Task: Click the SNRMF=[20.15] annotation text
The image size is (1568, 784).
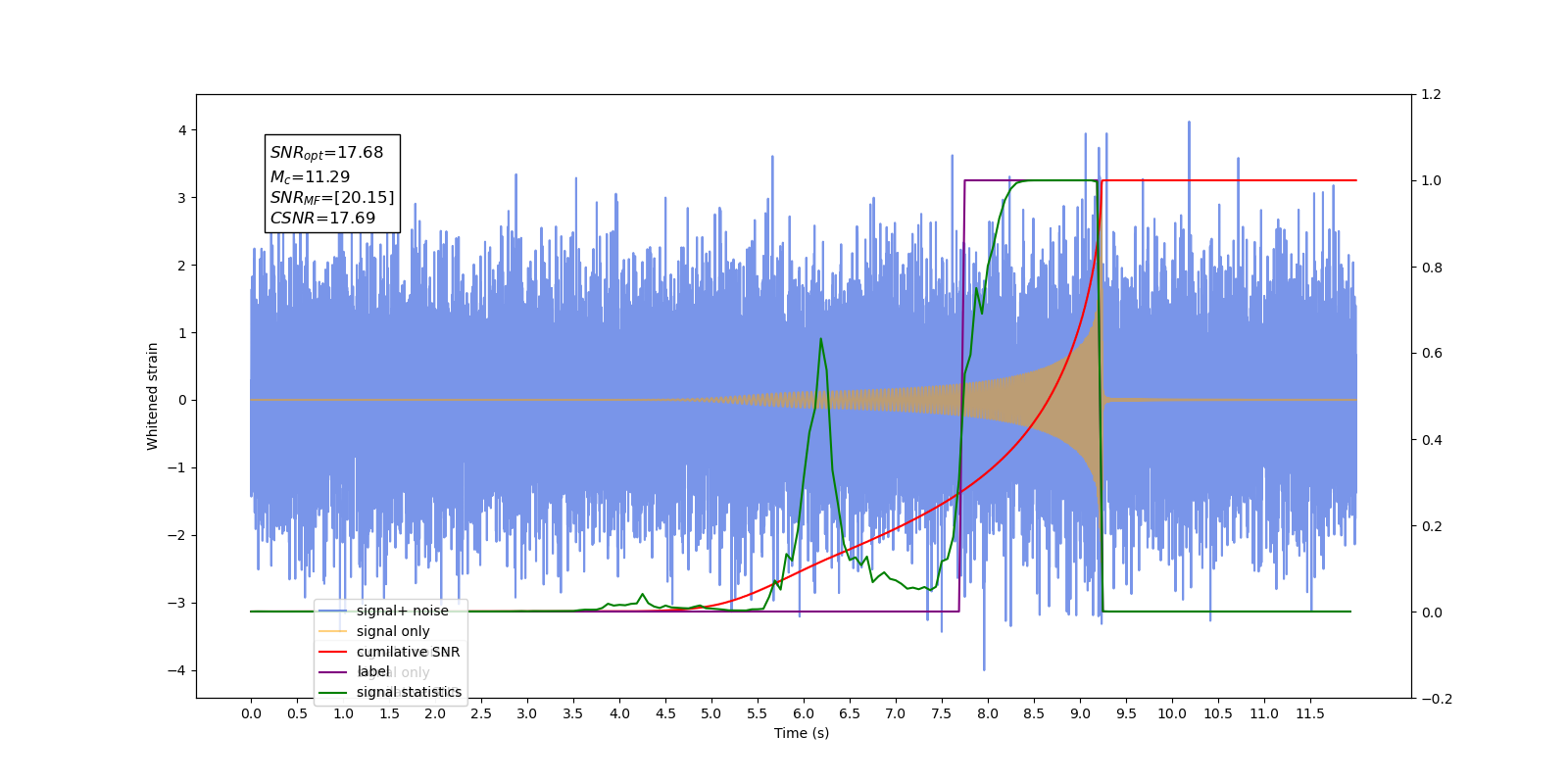Action: tap(332, 198)
